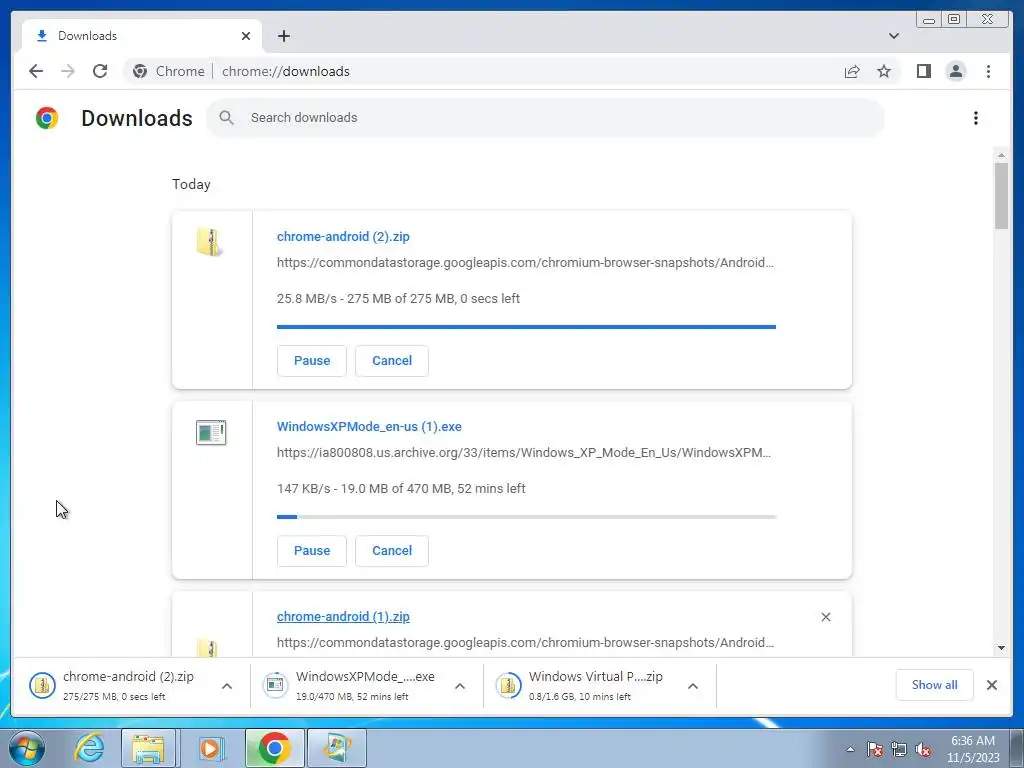Open the profile avatar menu
Screen dimensions: 1024x768
[x=955, y=71]
